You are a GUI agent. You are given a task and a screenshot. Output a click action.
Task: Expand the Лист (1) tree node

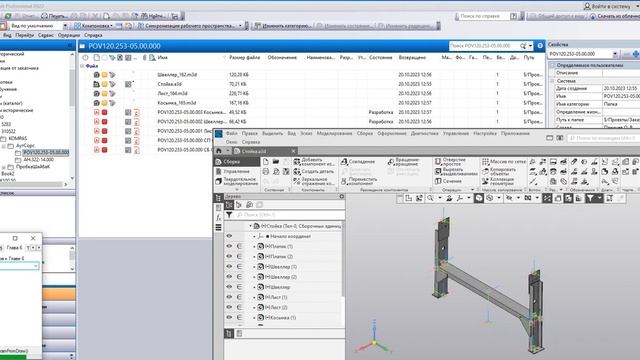pos(254,298)
